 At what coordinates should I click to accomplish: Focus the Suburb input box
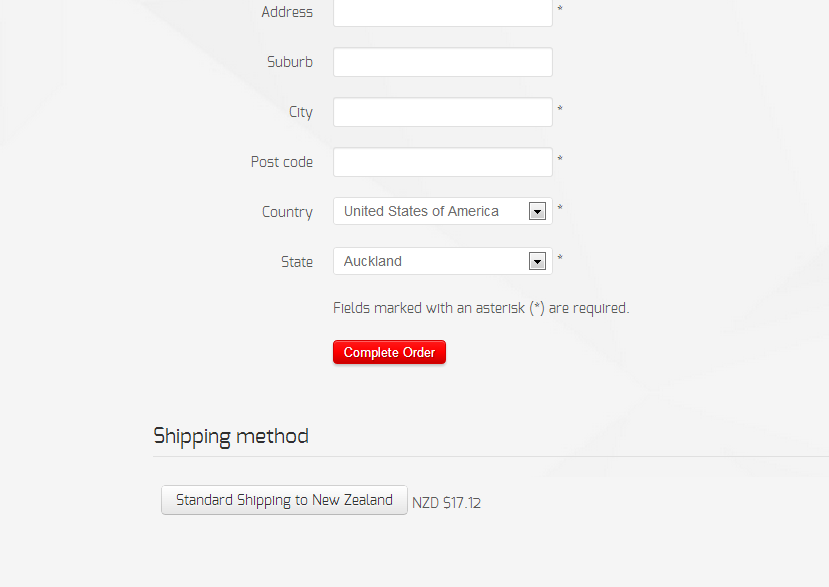[x=442, y=62]
